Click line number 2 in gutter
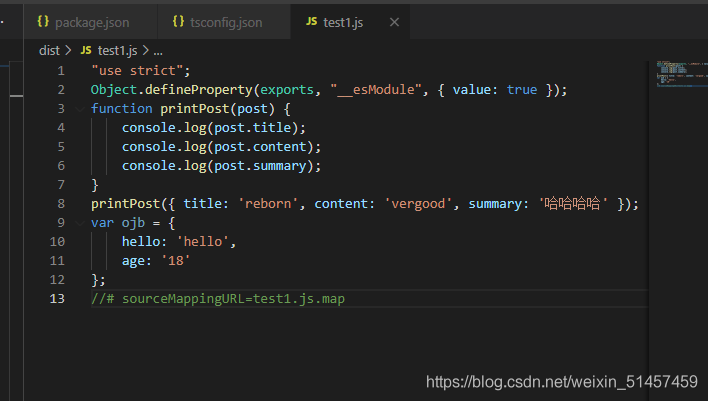The height and width of the screenshot is (401, 708). tap(61, 90)
